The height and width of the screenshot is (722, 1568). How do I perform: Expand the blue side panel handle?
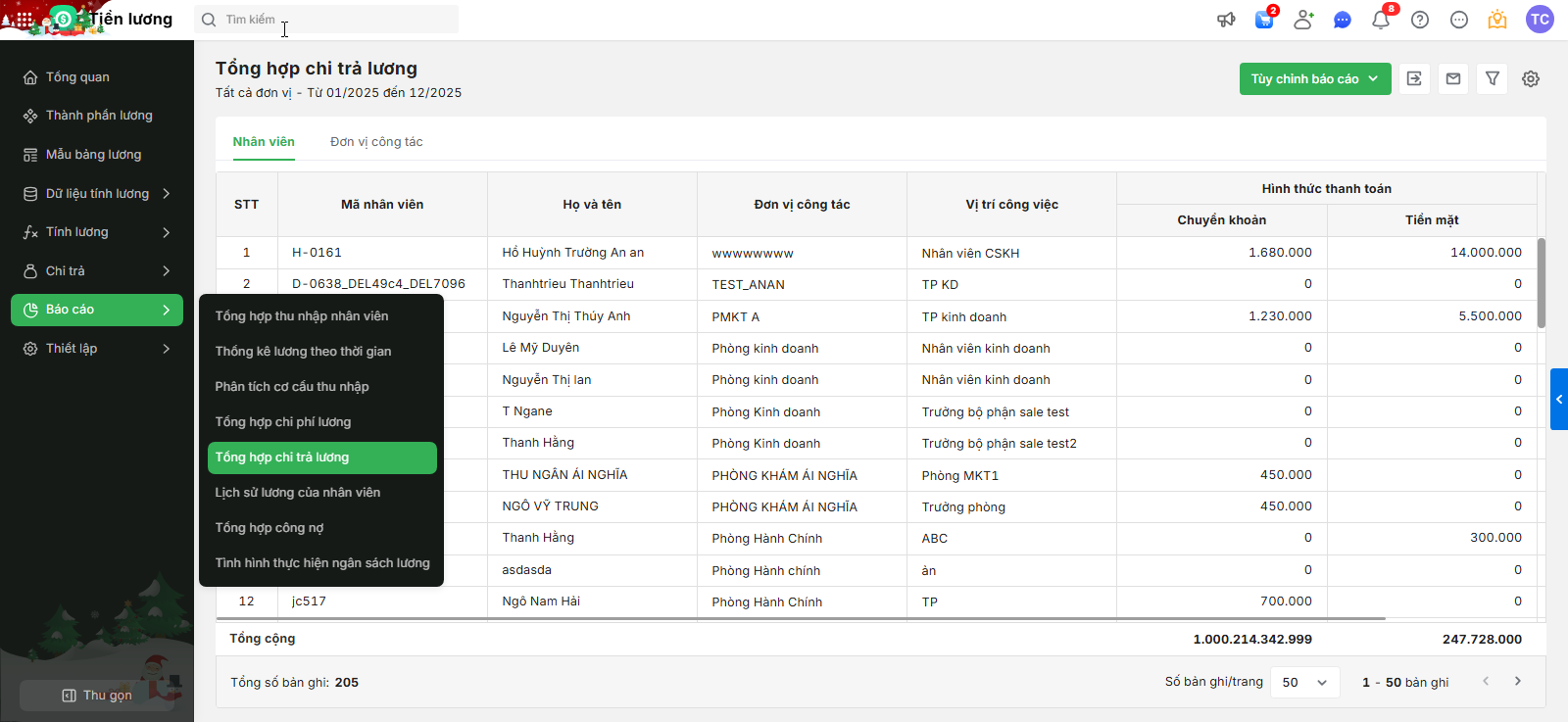click(x=1559, y=399)
